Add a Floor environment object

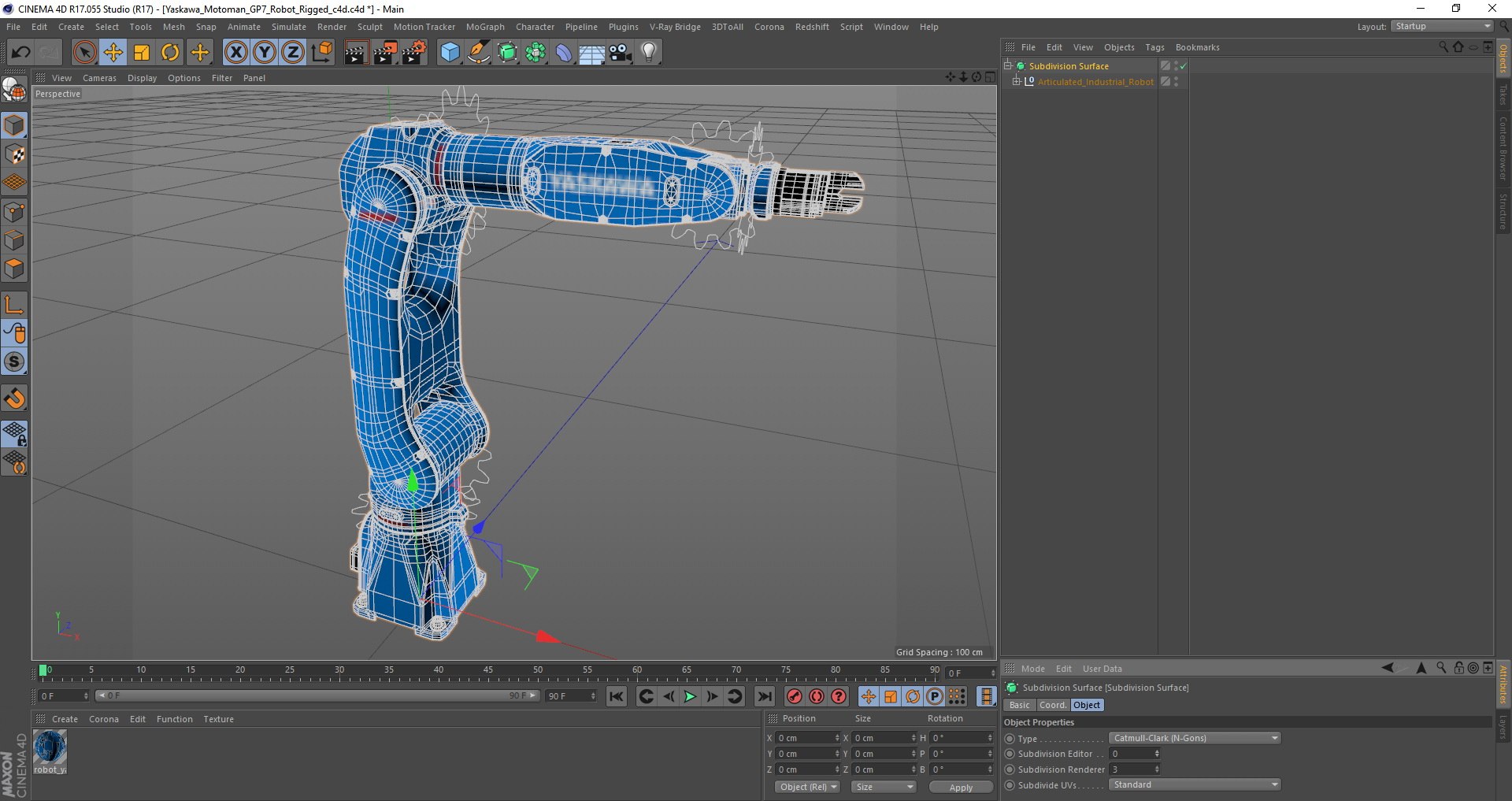click(591, 53)
